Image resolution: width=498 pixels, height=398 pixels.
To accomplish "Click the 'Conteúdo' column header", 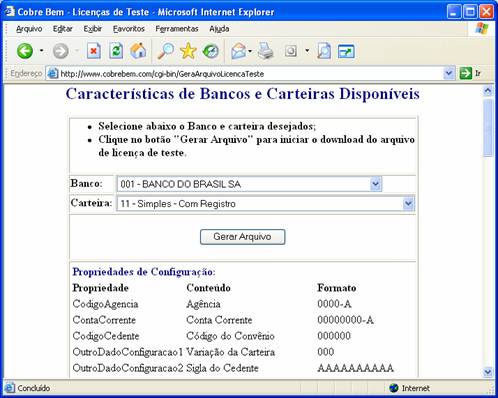I will pos(208,288).
